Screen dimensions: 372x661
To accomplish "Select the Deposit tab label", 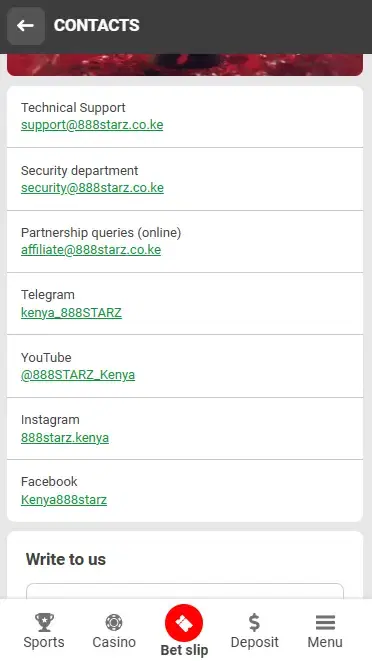I will (x=254, y=642).
